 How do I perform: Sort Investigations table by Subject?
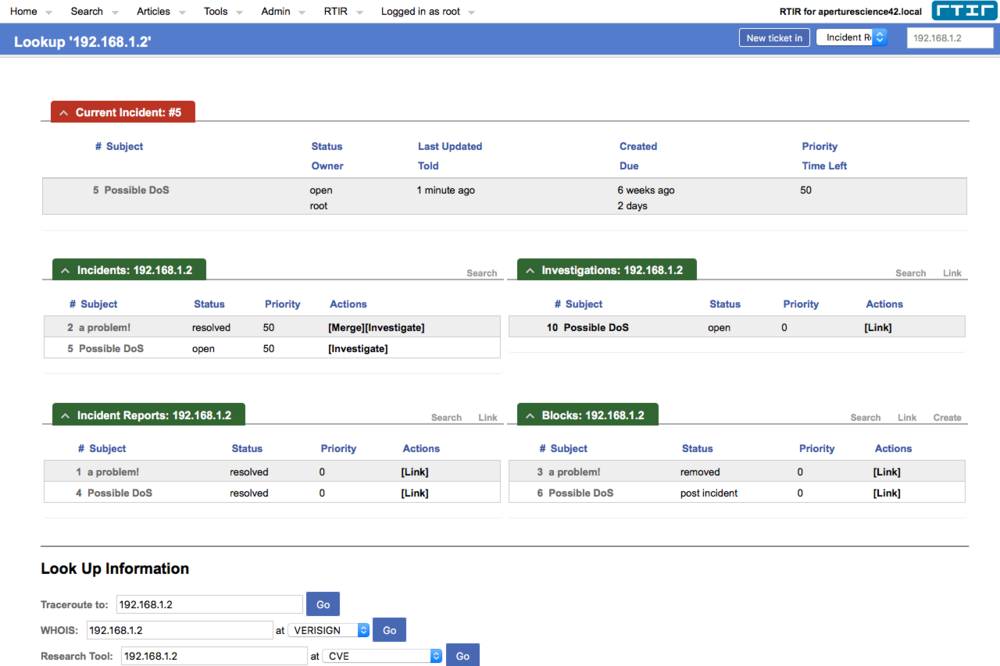(x=584, y=304)
